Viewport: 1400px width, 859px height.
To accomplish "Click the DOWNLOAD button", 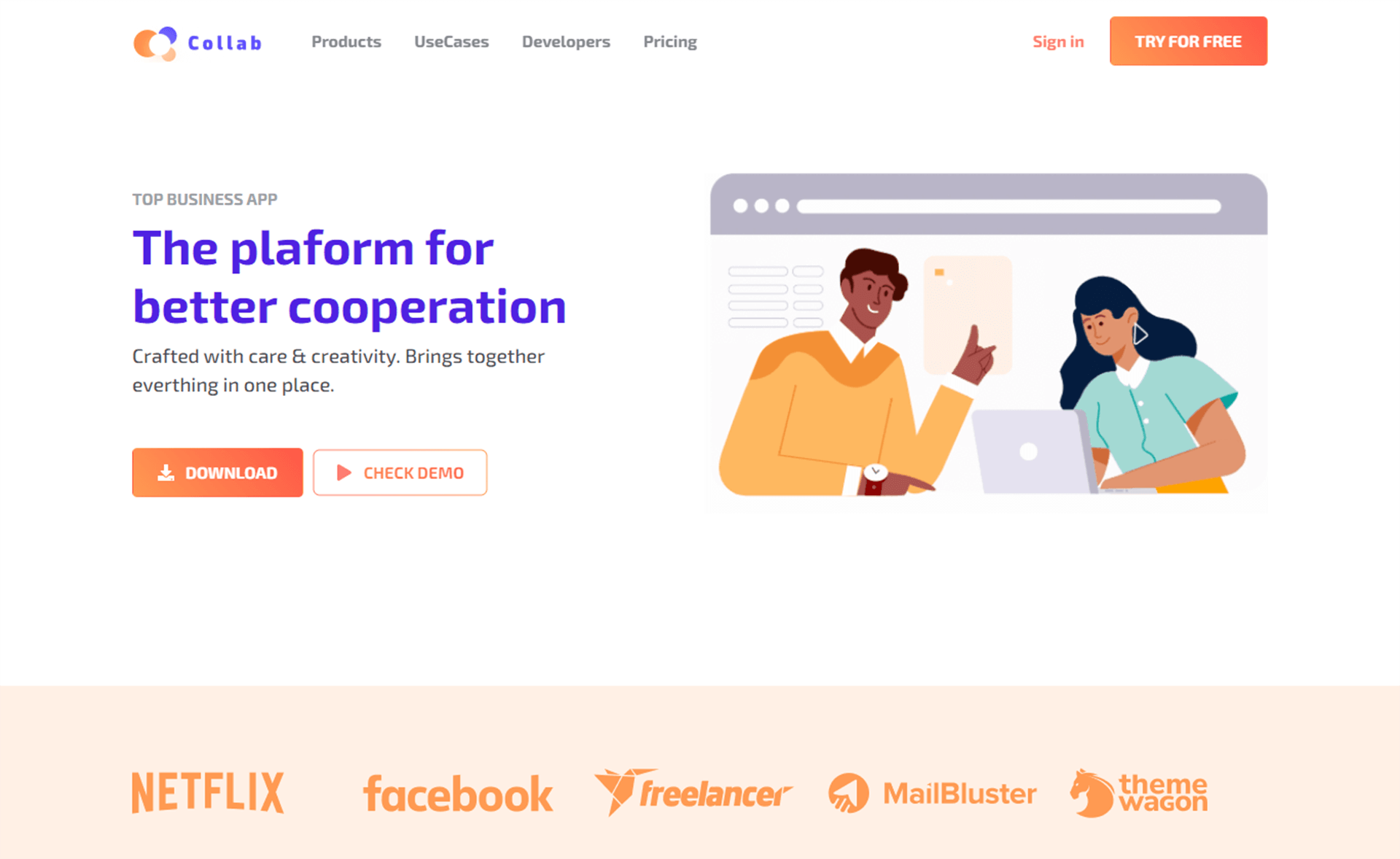I will coord(217,472).
